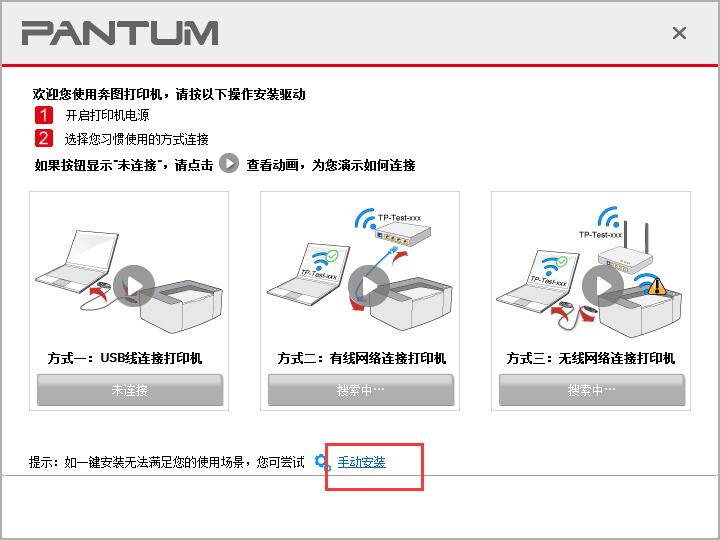
Task: Click 搜索中 button under wireless network method
Action: pyautogui.click(x=592, y=390)
